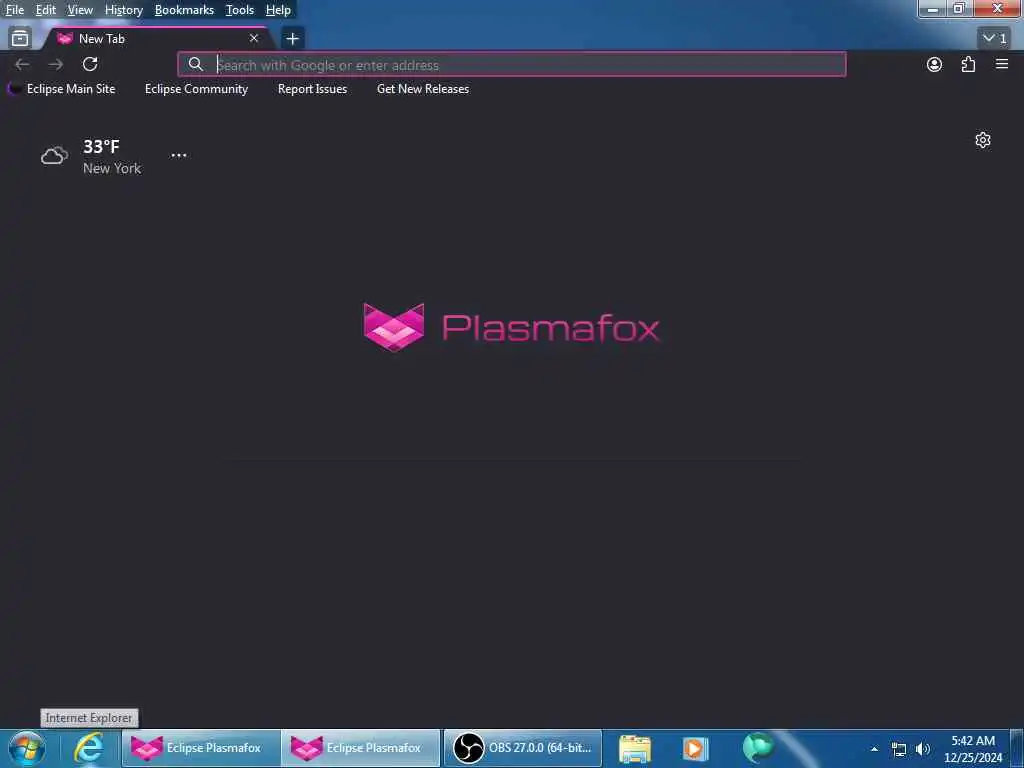Open the network status tray icon
This screenshot has width=1024, height=768.
click(x=899, y=749)
